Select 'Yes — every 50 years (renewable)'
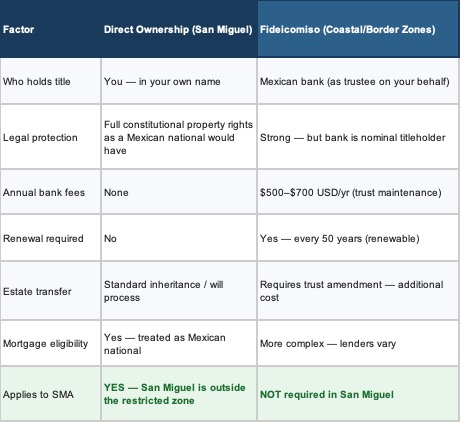Image resolution: width=460 pixels, height=422 pixels. click(340, 238)
